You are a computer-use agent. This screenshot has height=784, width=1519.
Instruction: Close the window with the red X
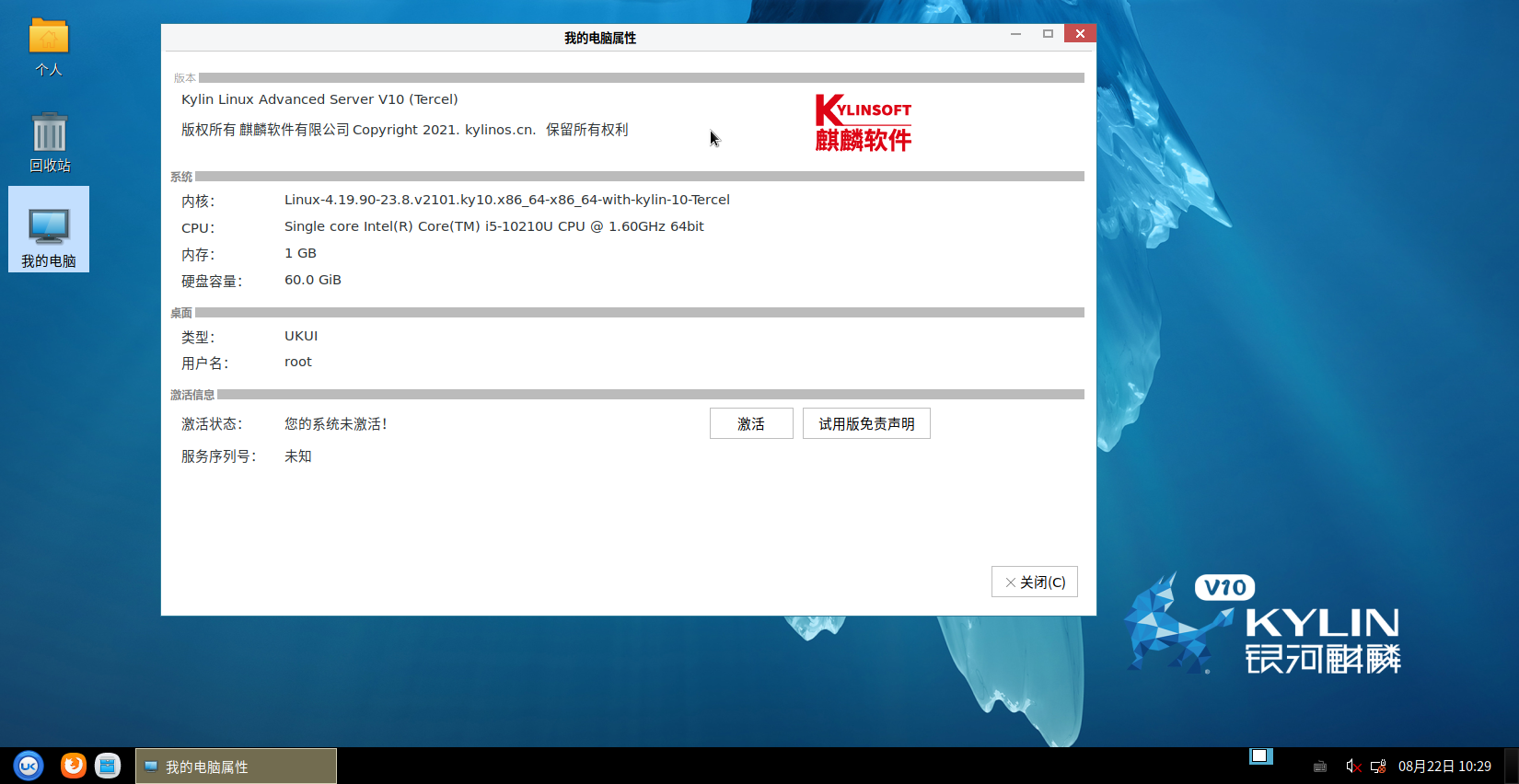[1080, 34]
